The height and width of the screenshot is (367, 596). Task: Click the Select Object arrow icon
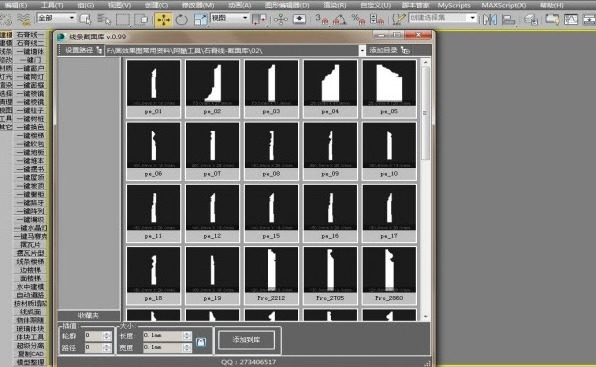coord(85,19)
